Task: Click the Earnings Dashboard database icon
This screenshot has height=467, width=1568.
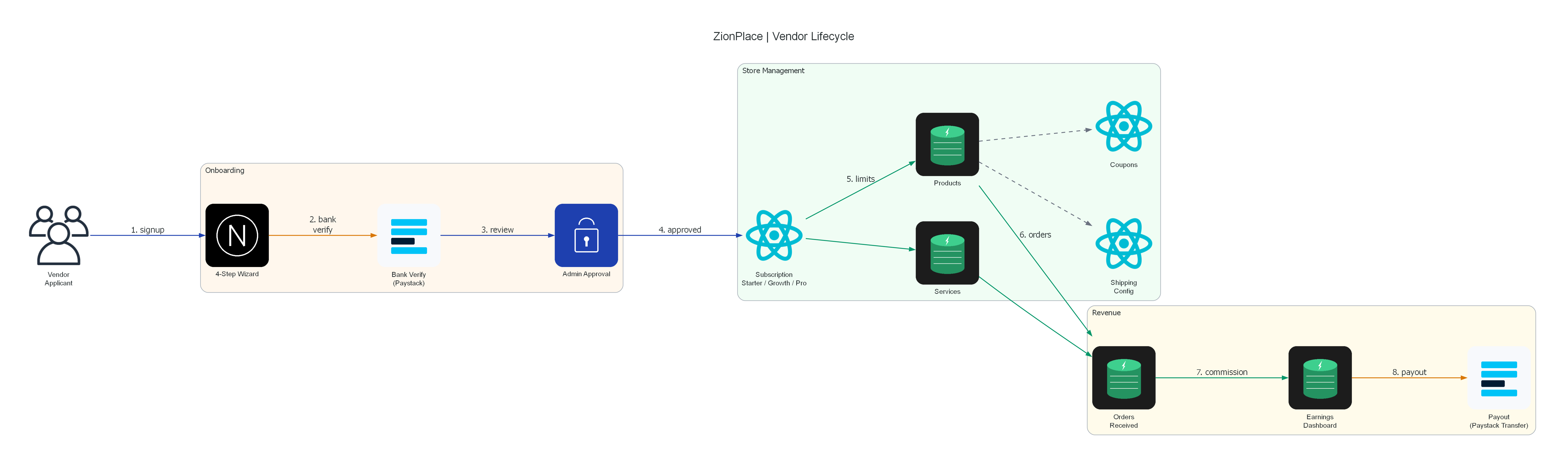Action: 1320,378
